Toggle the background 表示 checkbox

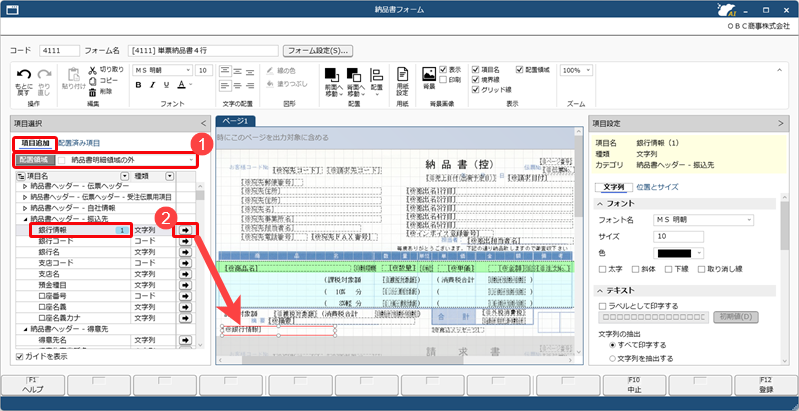tap(443, 70)
